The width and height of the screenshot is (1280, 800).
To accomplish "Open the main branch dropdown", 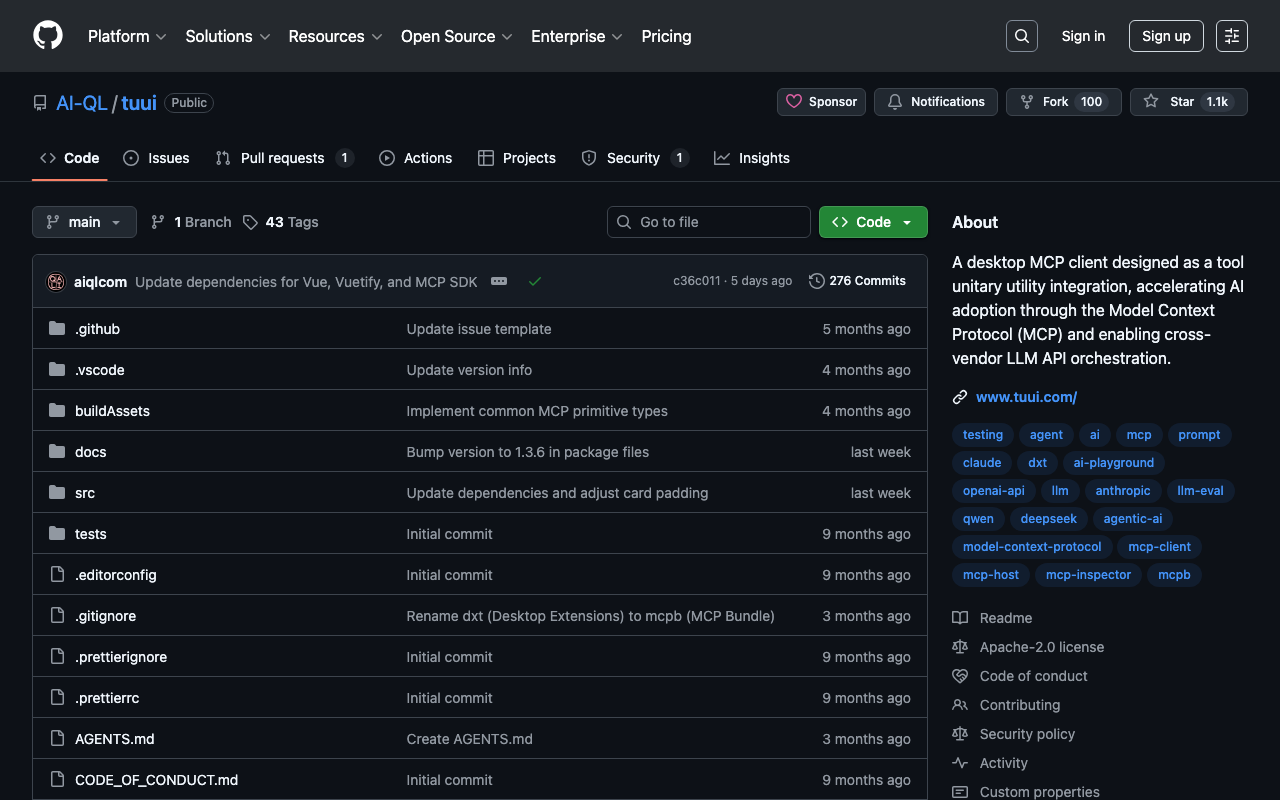I will point(84,222).
